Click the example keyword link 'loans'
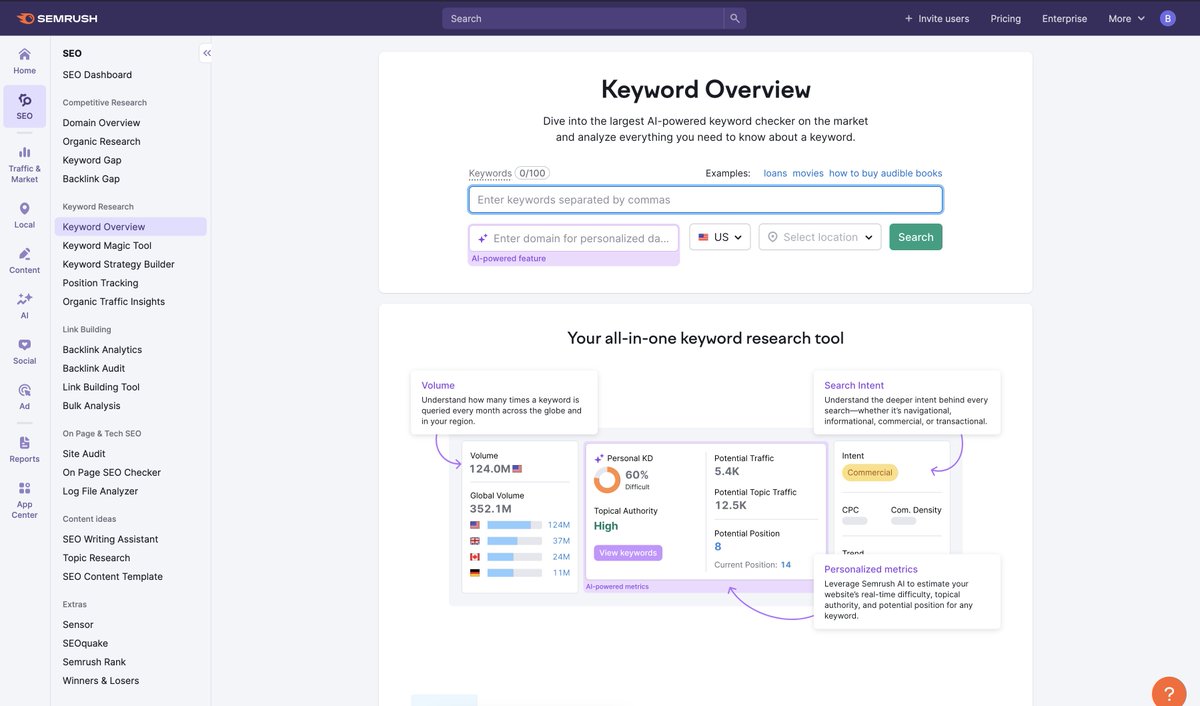Screen dimensions: 1200x706 pos(775,173)
